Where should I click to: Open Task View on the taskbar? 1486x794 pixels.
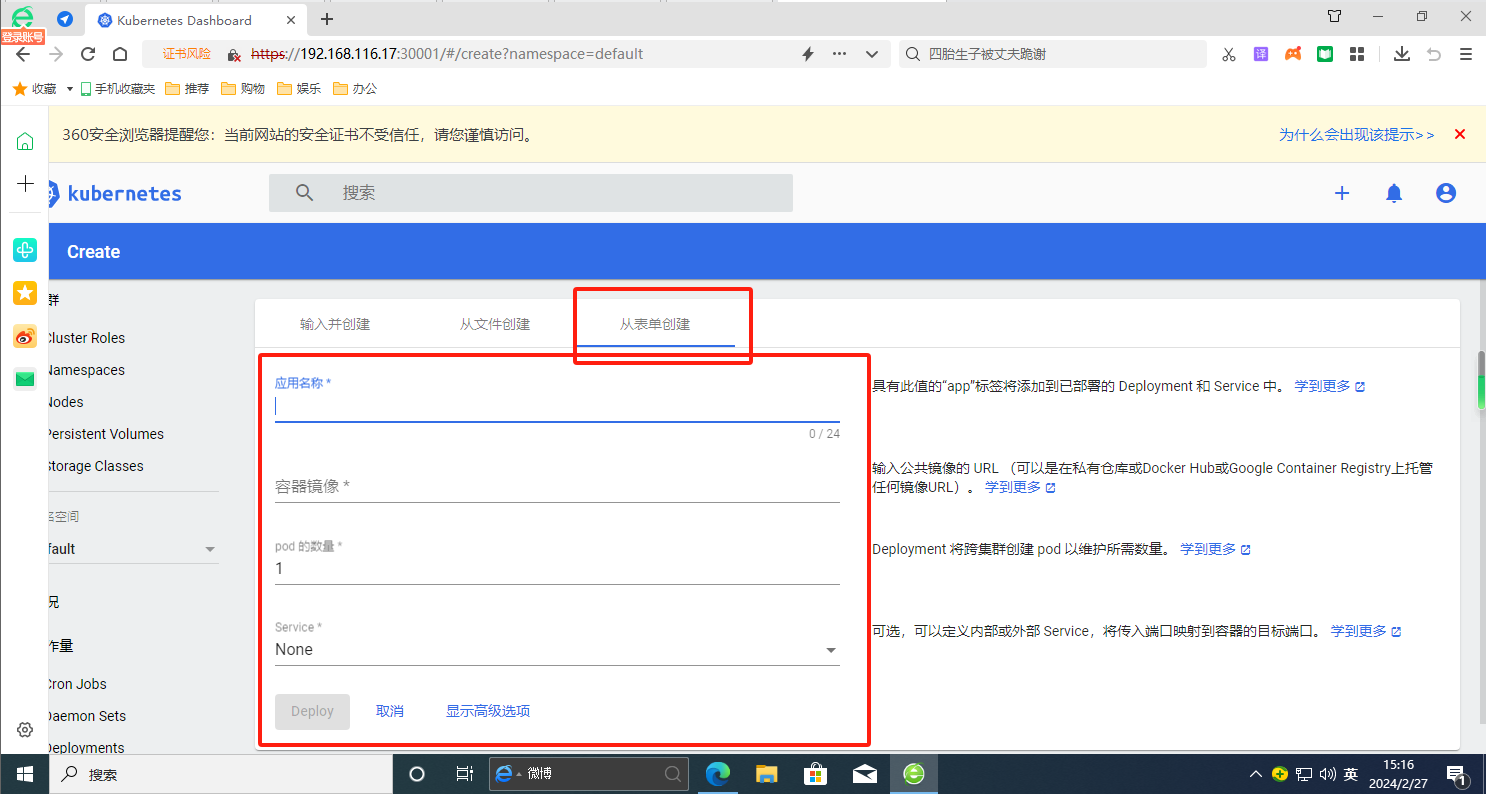coord(464,774)
